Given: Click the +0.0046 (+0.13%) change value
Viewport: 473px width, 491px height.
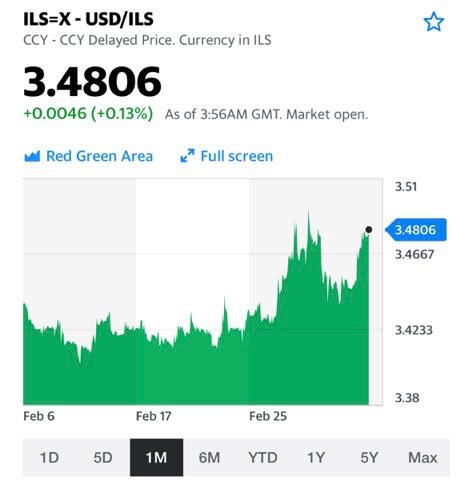Looking at the screenshot, I should coord(88,114).
